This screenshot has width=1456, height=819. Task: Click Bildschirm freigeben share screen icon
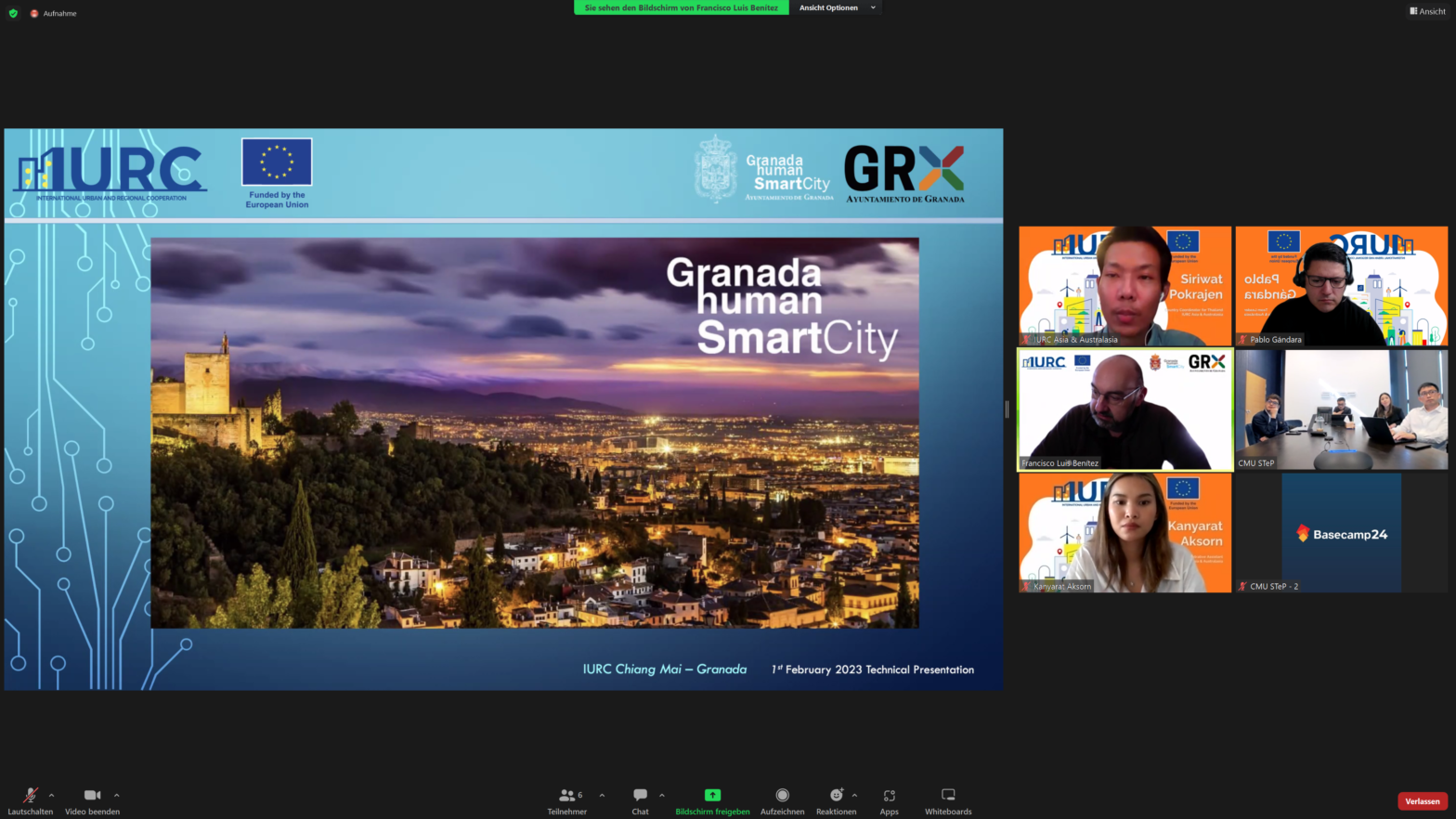(712, 796)
